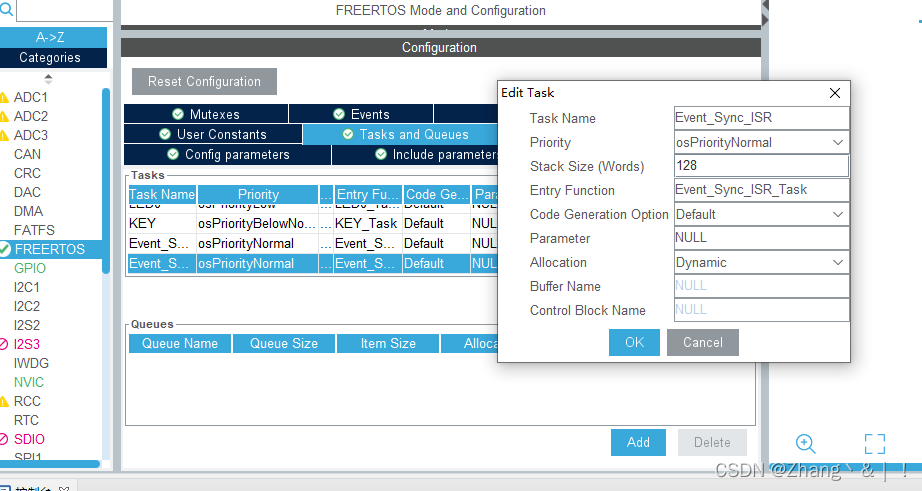Click warning icon next to ADC3
Image resolution: width=922 pixels, height=491 pixels.
pos(4,135)
